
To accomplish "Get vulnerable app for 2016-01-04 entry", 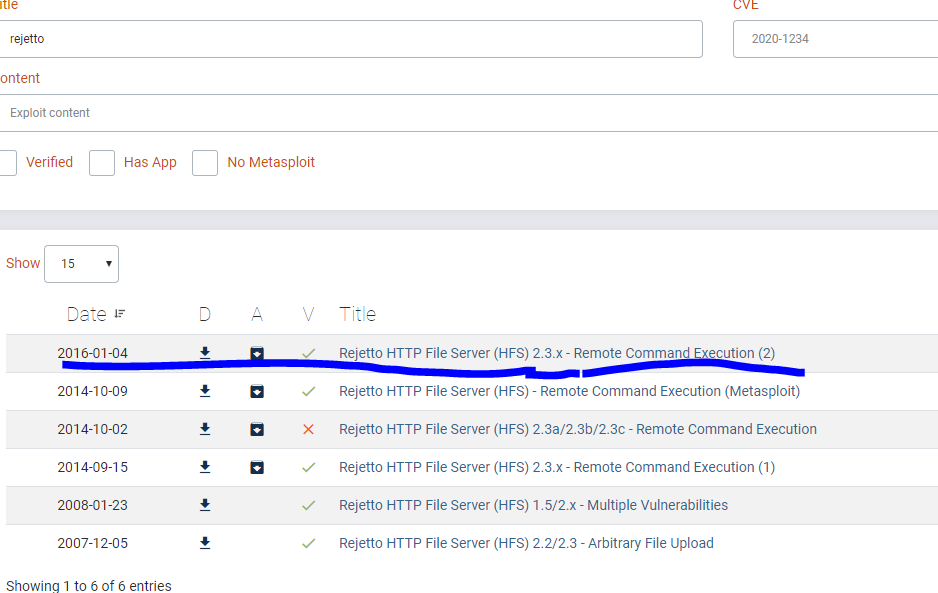I will pyautogui.click(x=257, y=353).
